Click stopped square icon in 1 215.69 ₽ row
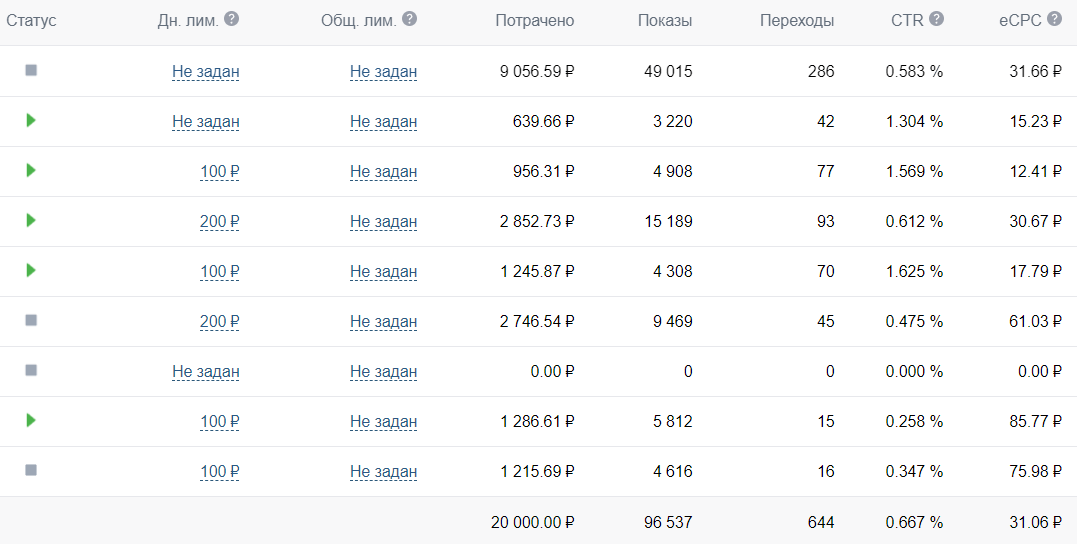The width and height of the screenshot is (1077, 544). [31, 470]
